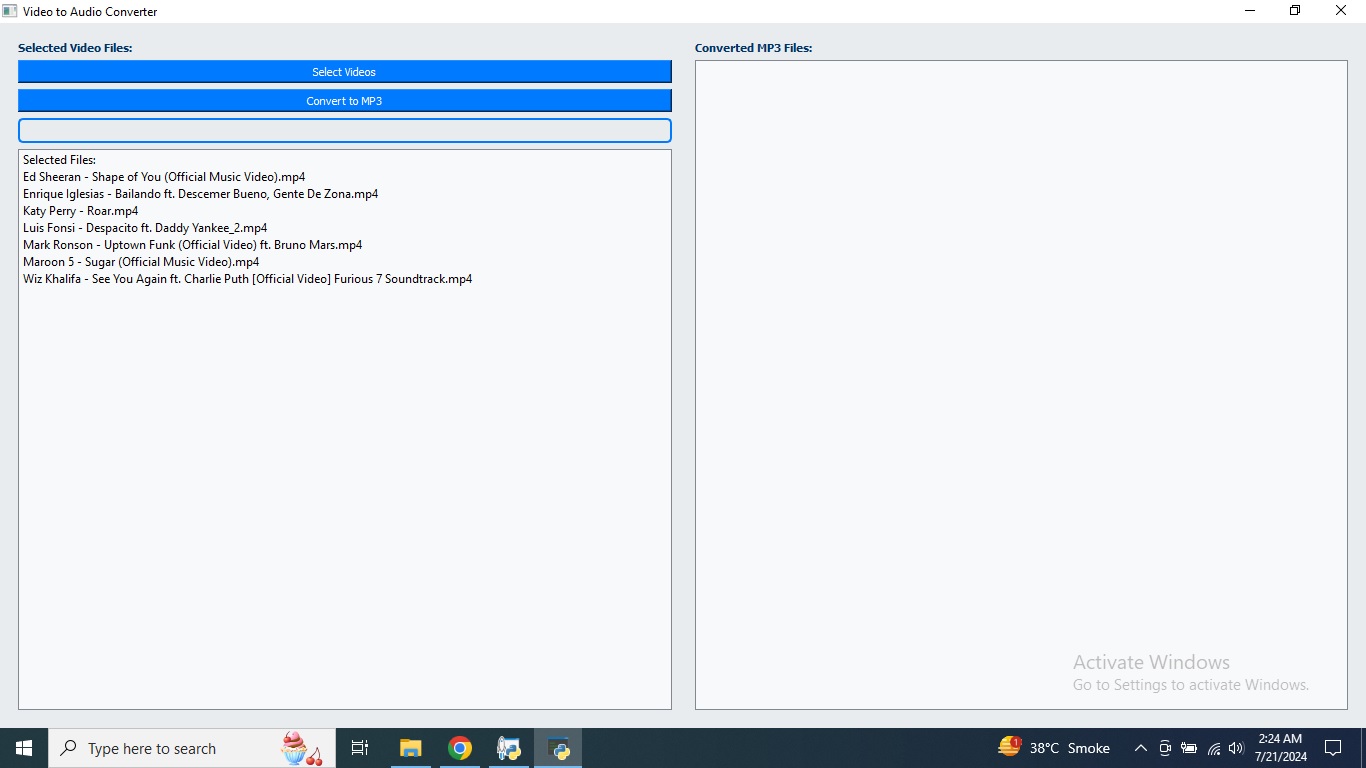Open the volume control tray icon
The height and width of the screenshot is (768, 1366).
click(1236, 748)
